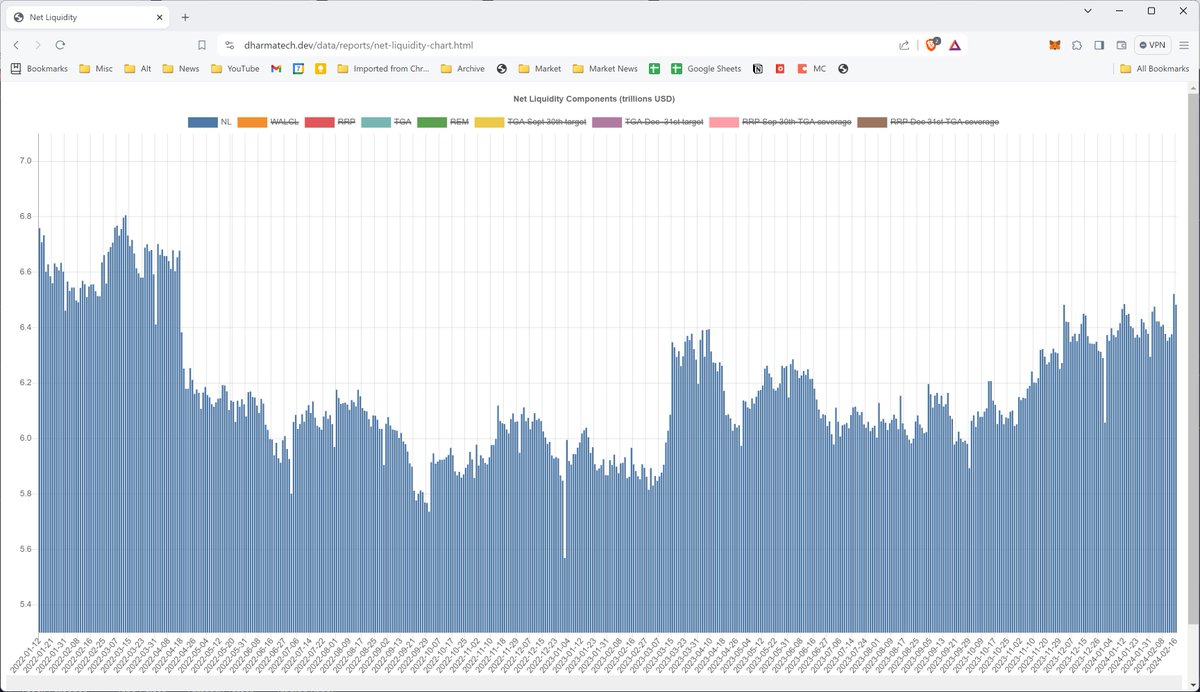Expand the News bookmarks folder
1200x692 pixels.
coord(180,69)
